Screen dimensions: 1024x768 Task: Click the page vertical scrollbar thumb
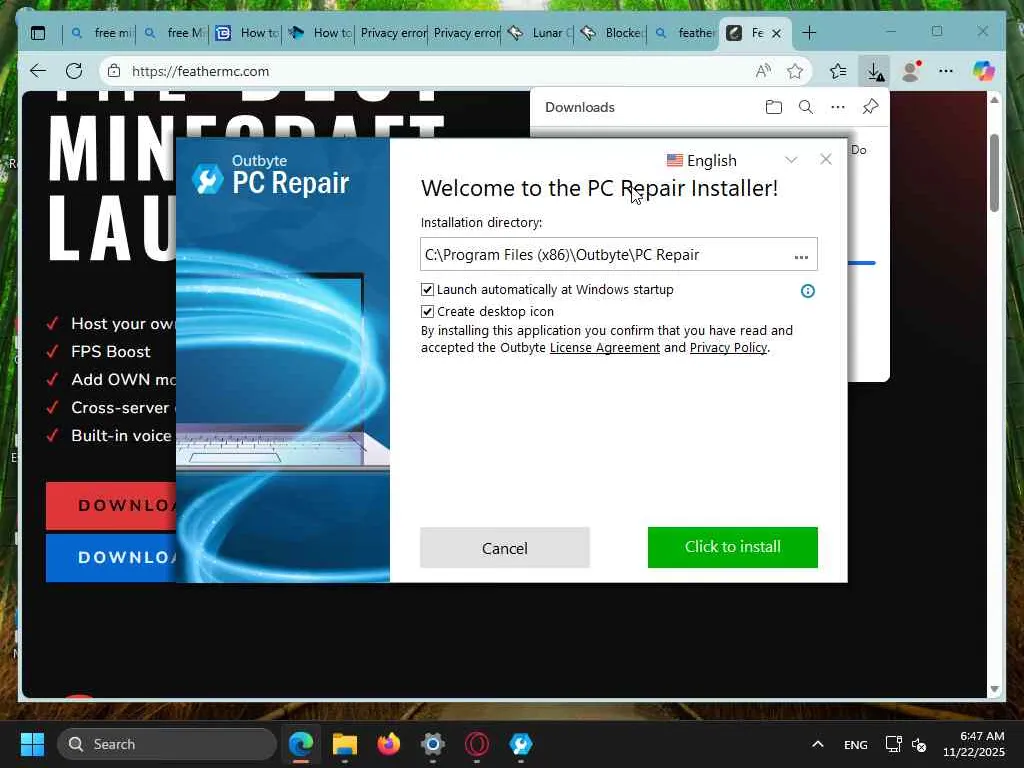(994, 173)
